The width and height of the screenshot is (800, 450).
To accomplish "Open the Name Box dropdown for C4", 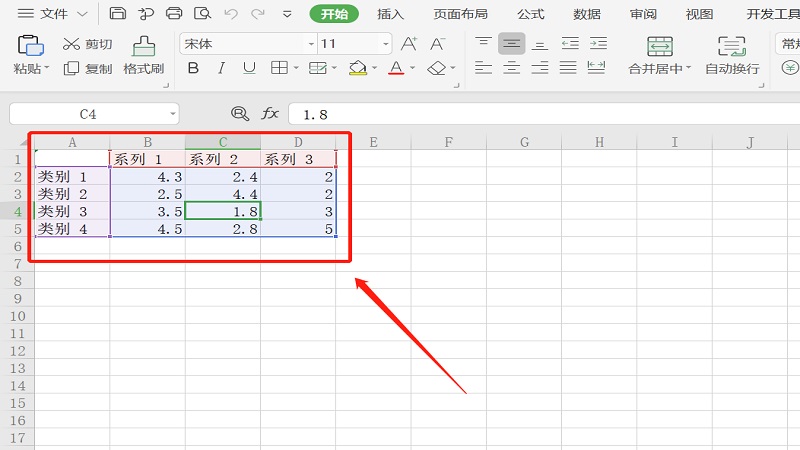I will (x=172, y=114).
